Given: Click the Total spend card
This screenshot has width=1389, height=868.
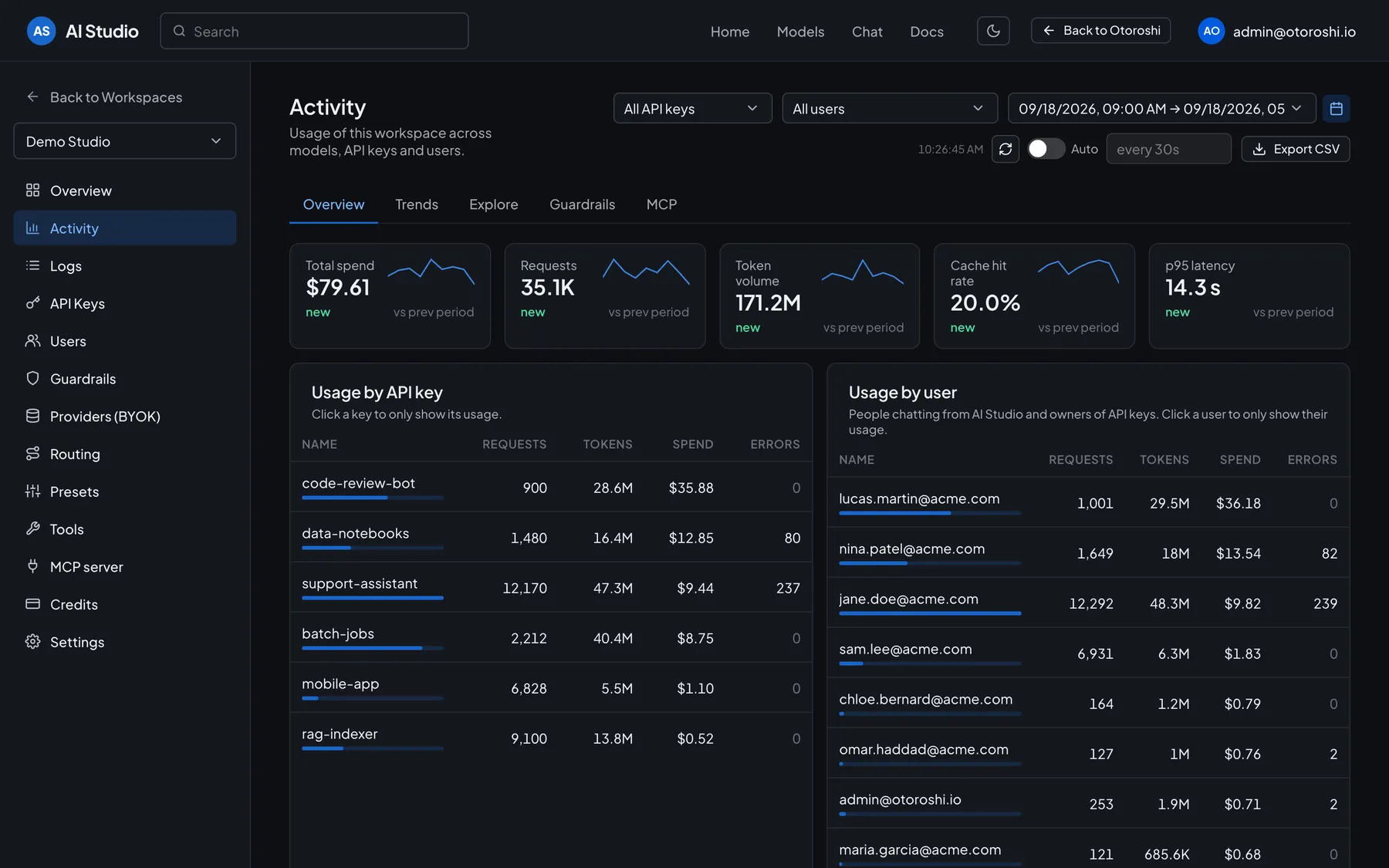Looking at the screenshot, I should click(x=390, y=296).
